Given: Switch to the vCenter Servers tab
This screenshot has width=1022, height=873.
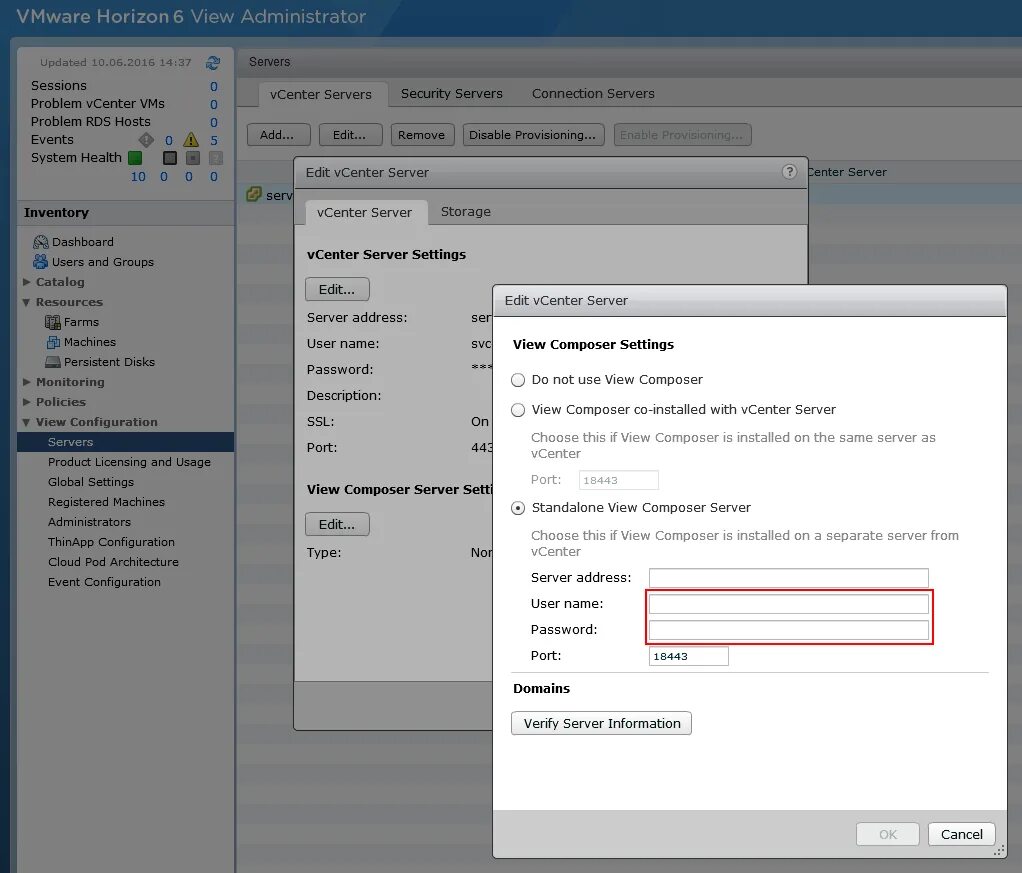Looking at the screenshot, I should tap(321, 95).
